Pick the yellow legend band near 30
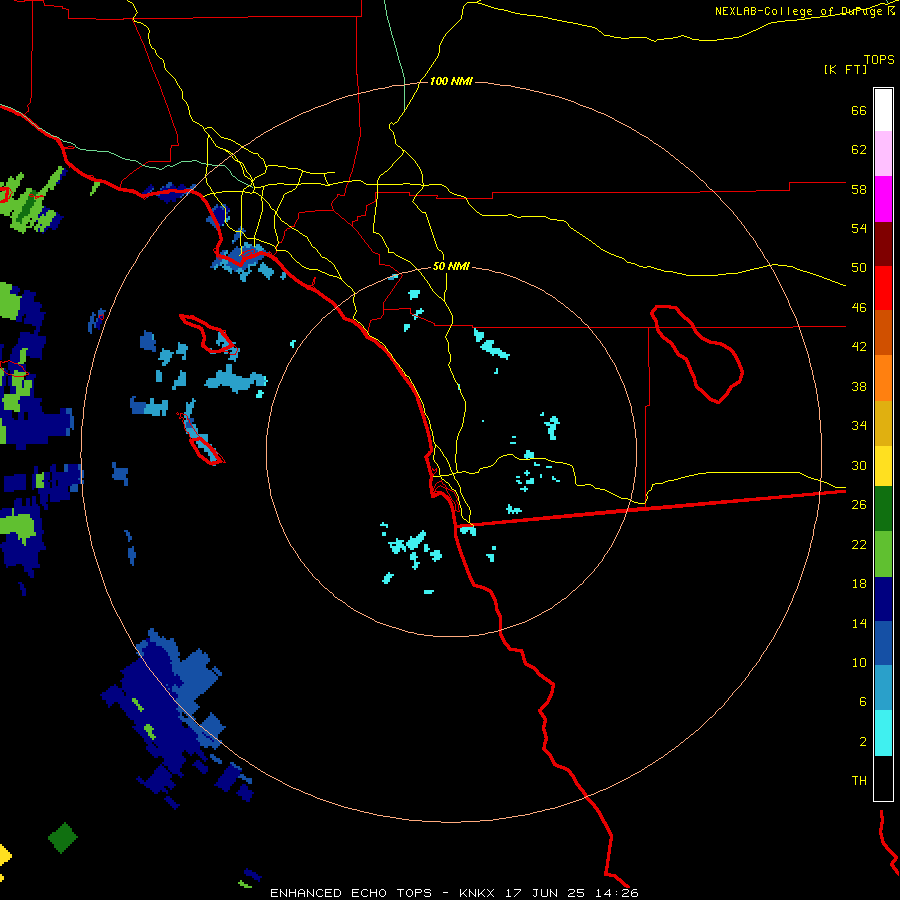The image size is (900, 900). pos(883,465)
